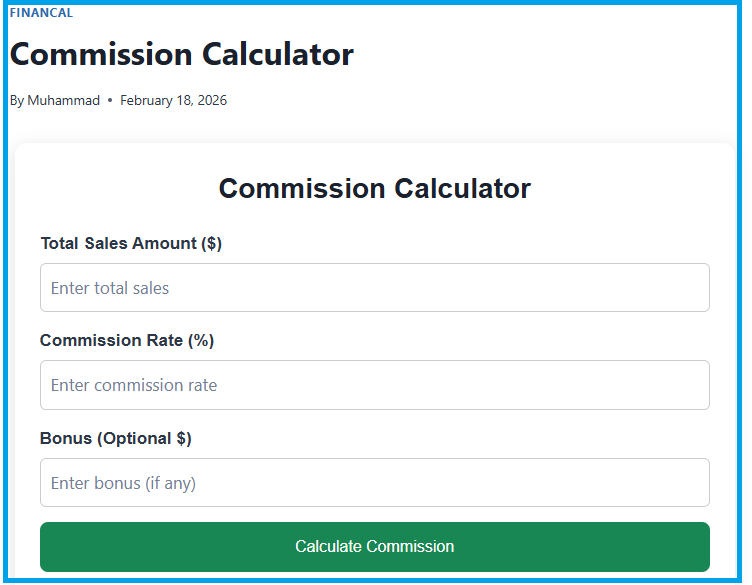Open the FINANCAL category link
The width and height of the screenshot is (752, 585).
41,13
